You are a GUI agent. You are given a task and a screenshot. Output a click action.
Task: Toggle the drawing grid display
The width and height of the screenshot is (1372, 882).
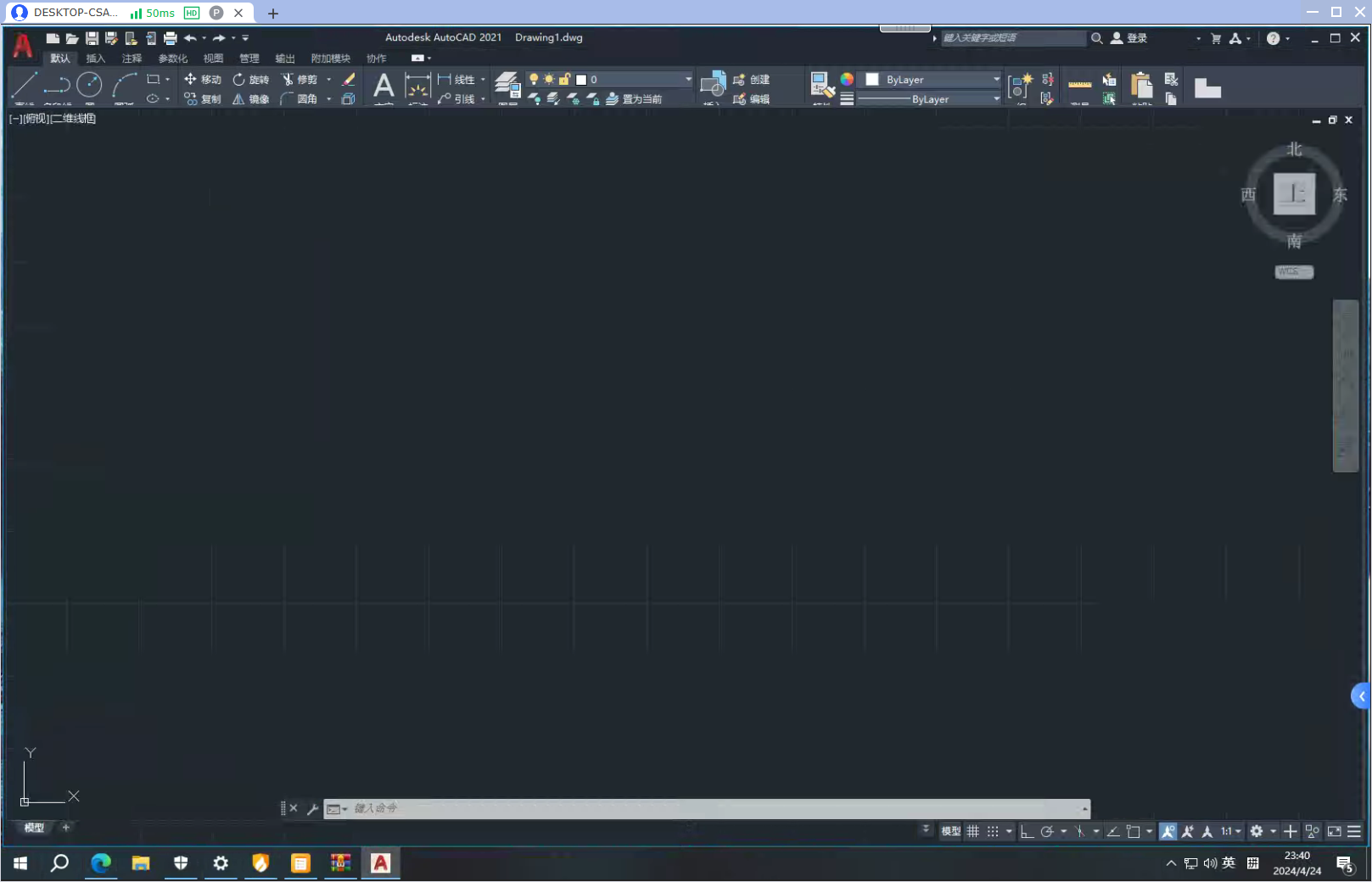tap(973, 832)
